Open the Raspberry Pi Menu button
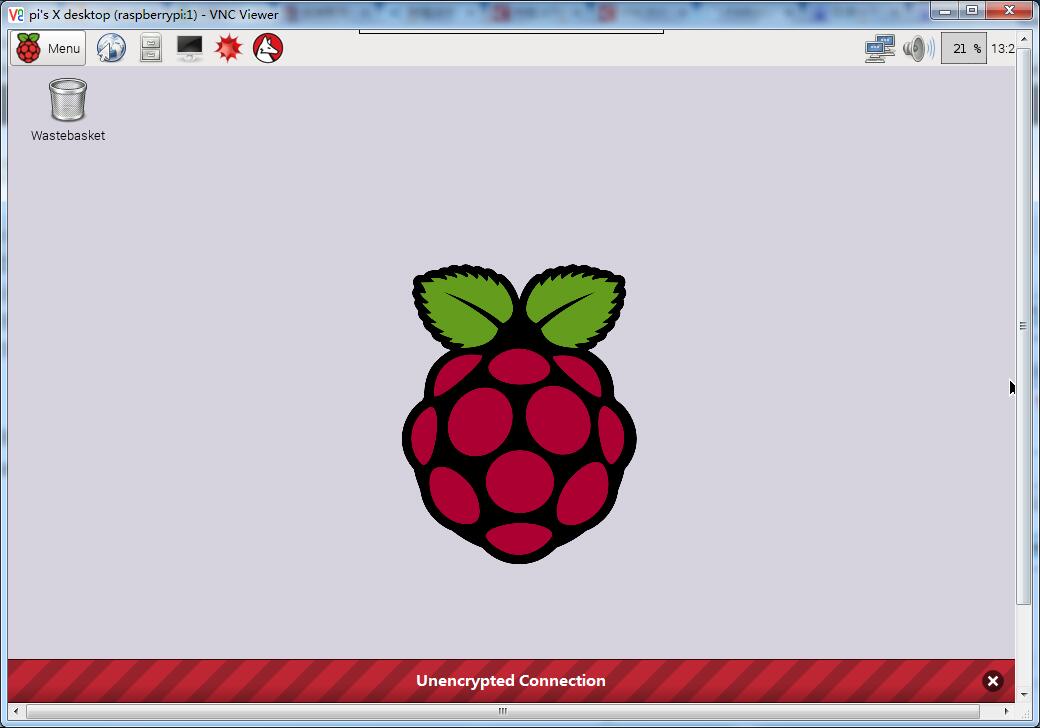This screenshot has width=1040, height=728. (48, 48)
